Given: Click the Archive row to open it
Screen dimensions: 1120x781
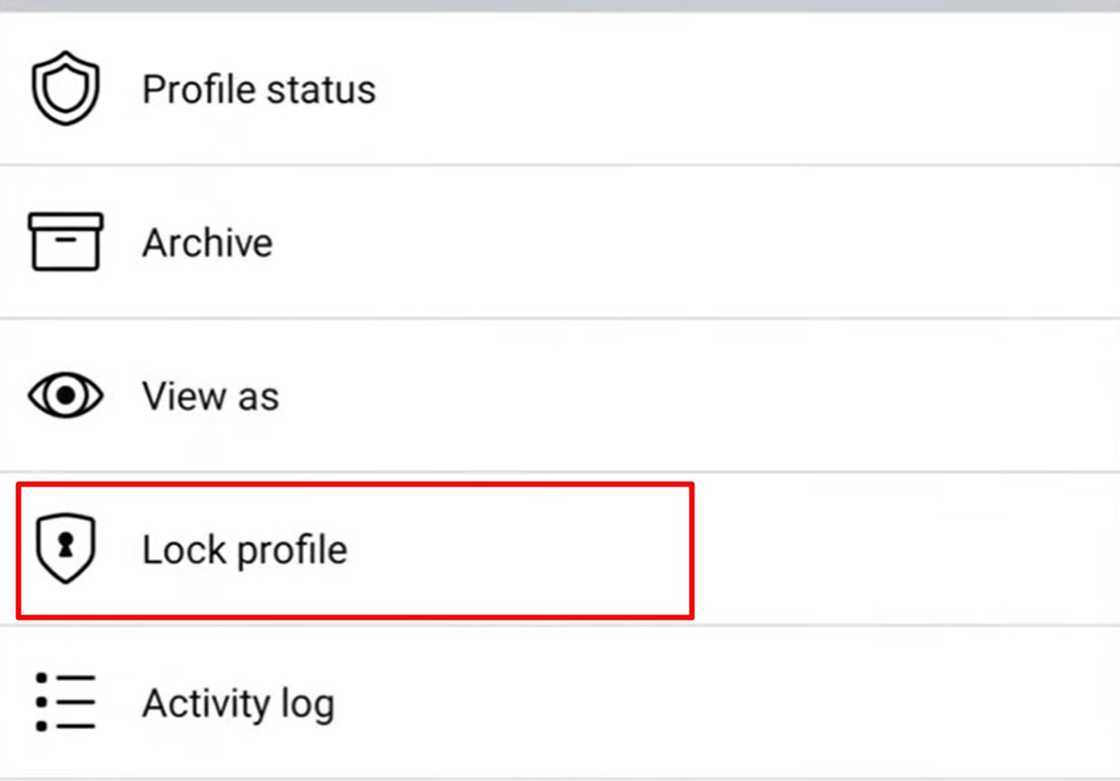Looking at the screenshot, I should pos(400,242).
